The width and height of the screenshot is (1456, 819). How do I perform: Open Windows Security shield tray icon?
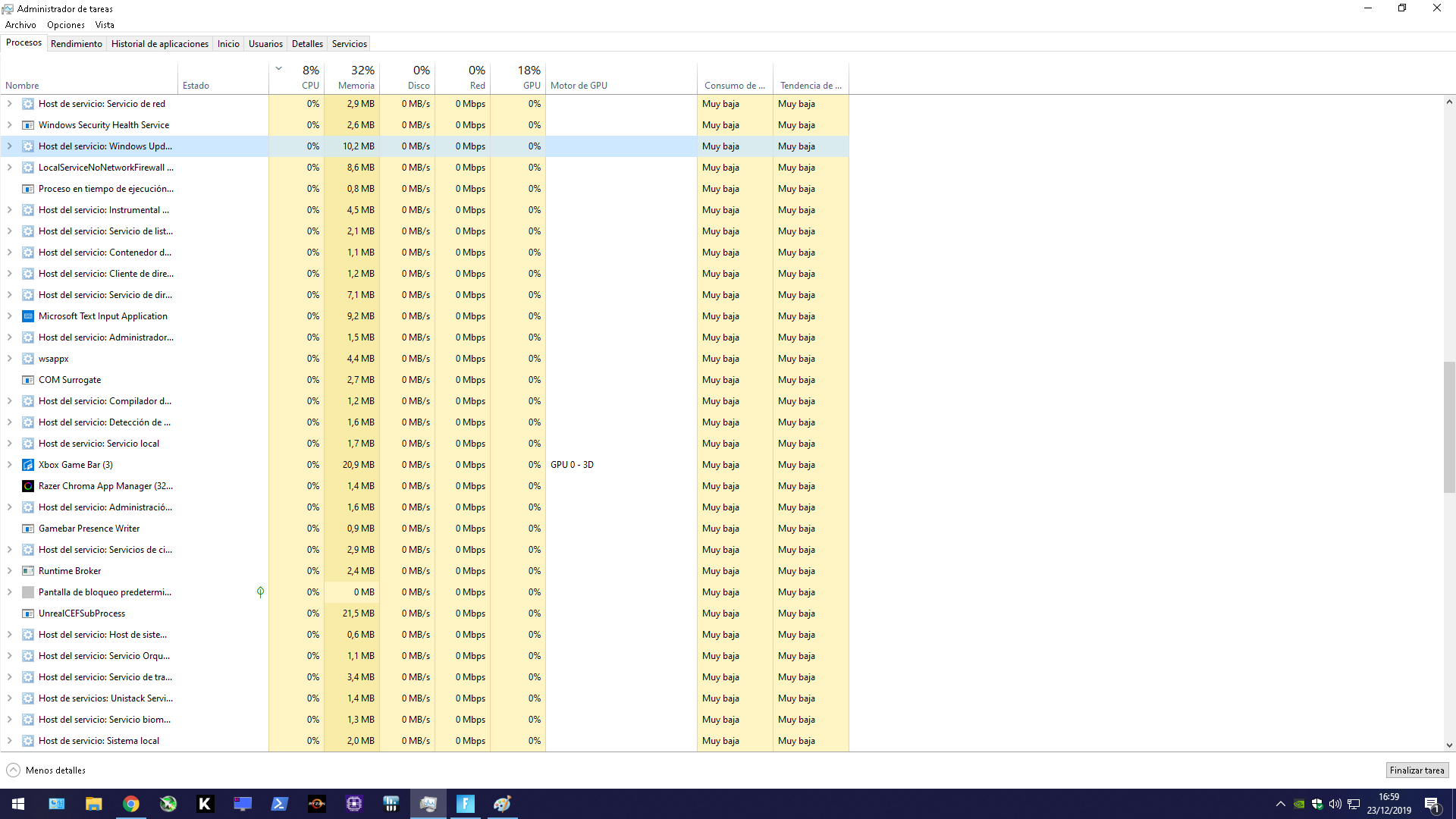tap(1317, 804)
